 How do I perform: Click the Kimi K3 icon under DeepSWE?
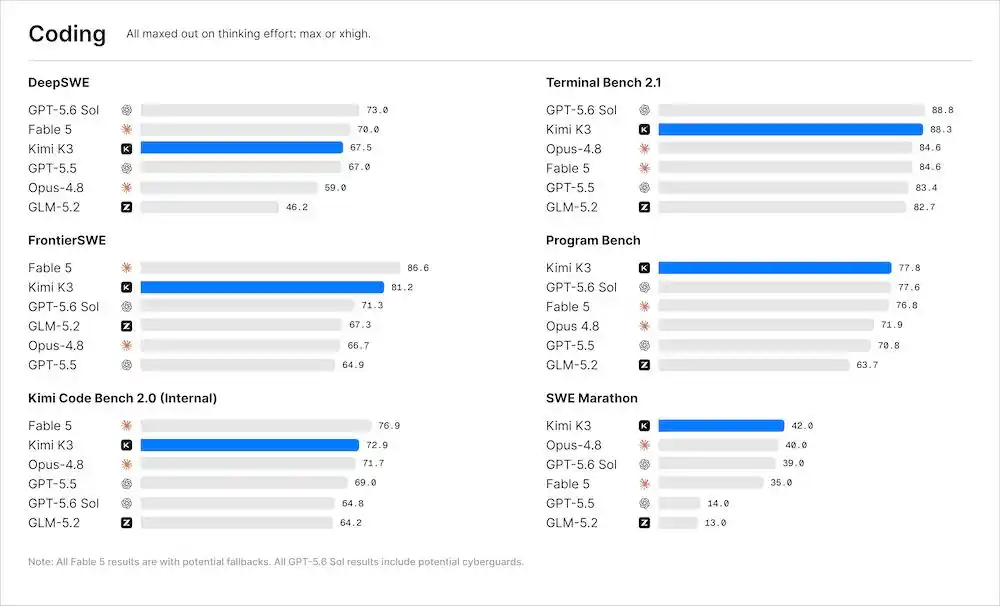pyautogui.click(x=126, y=149)
